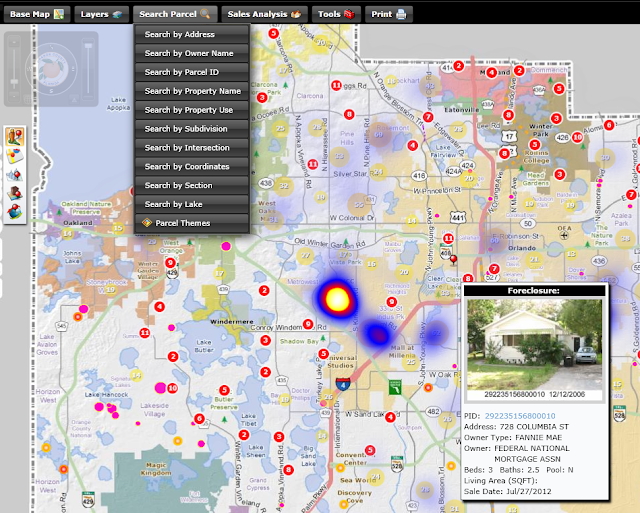Screen dimensions: 640x513
Task: Choose Search by Owner Name
Action: 192,53
